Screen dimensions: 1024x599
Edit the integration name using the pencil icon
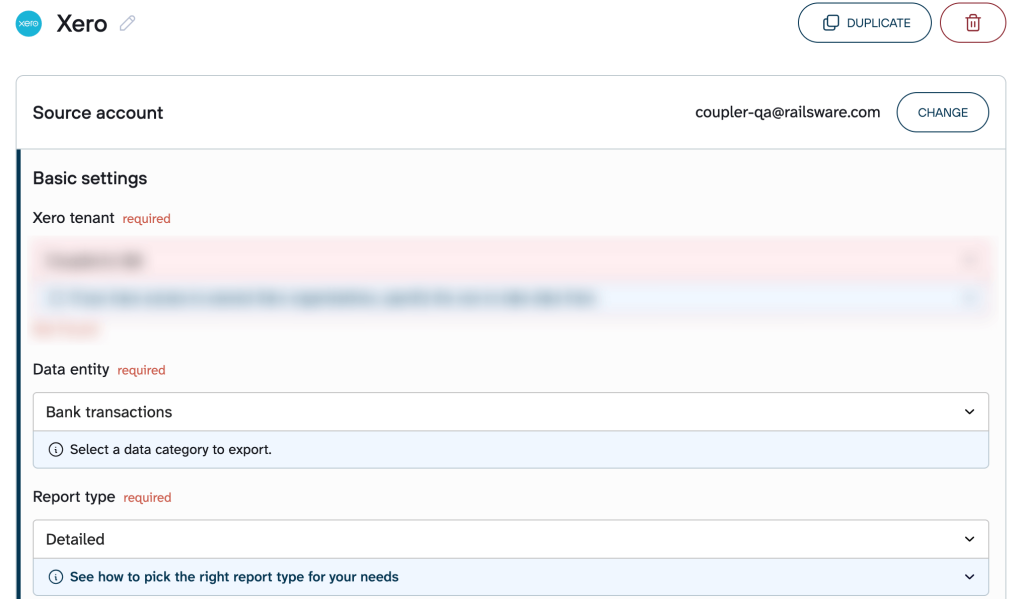(x=127, y=23)
